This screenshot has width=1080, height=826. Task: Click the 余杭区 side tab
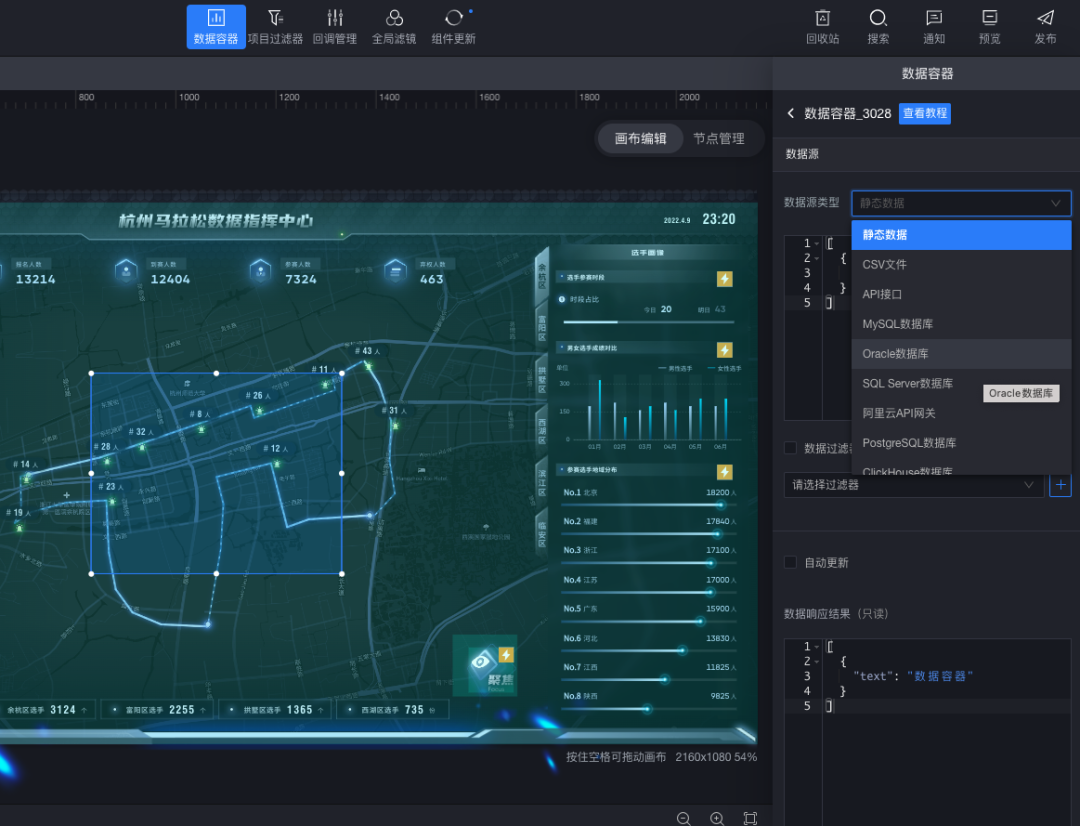pos(542,276)
